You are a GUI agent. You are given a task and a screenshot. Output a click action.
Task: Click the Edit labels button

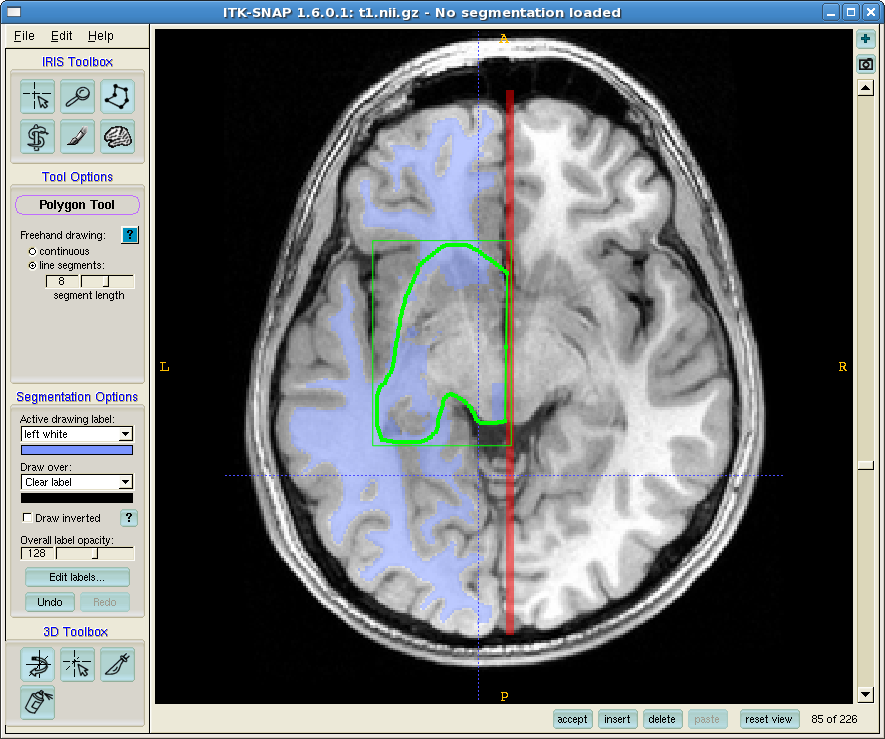(x=77, y=577)
